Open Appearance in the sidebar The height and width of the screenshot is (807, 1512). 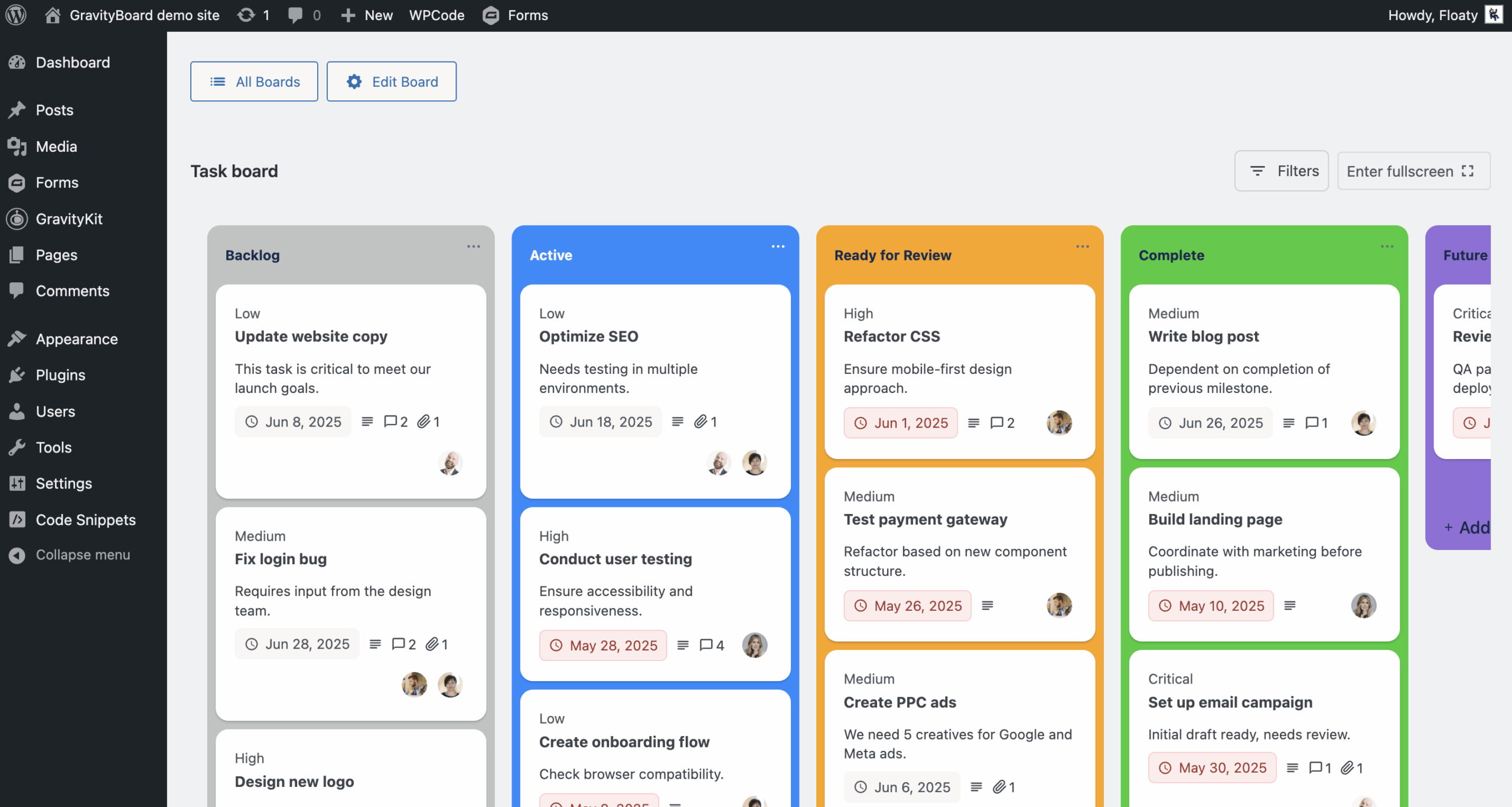click(77, 339)
